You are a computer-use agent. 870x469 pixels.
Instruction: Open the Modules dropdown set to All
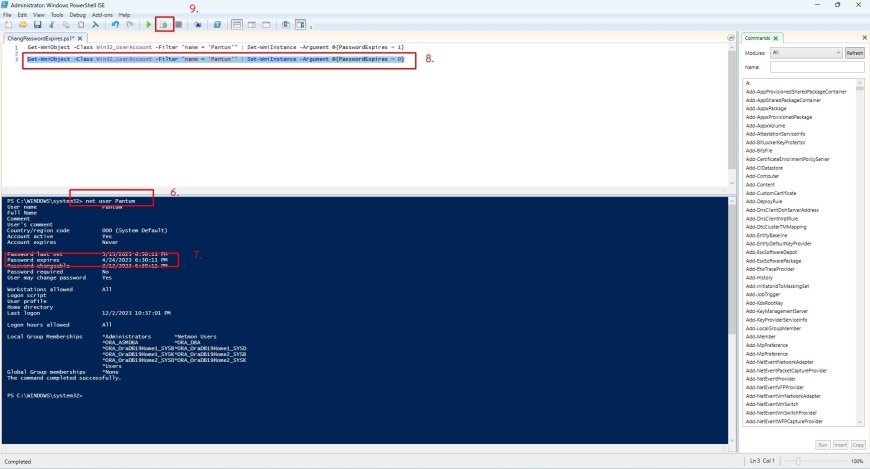pyautogui.click(x=806, y=53)
